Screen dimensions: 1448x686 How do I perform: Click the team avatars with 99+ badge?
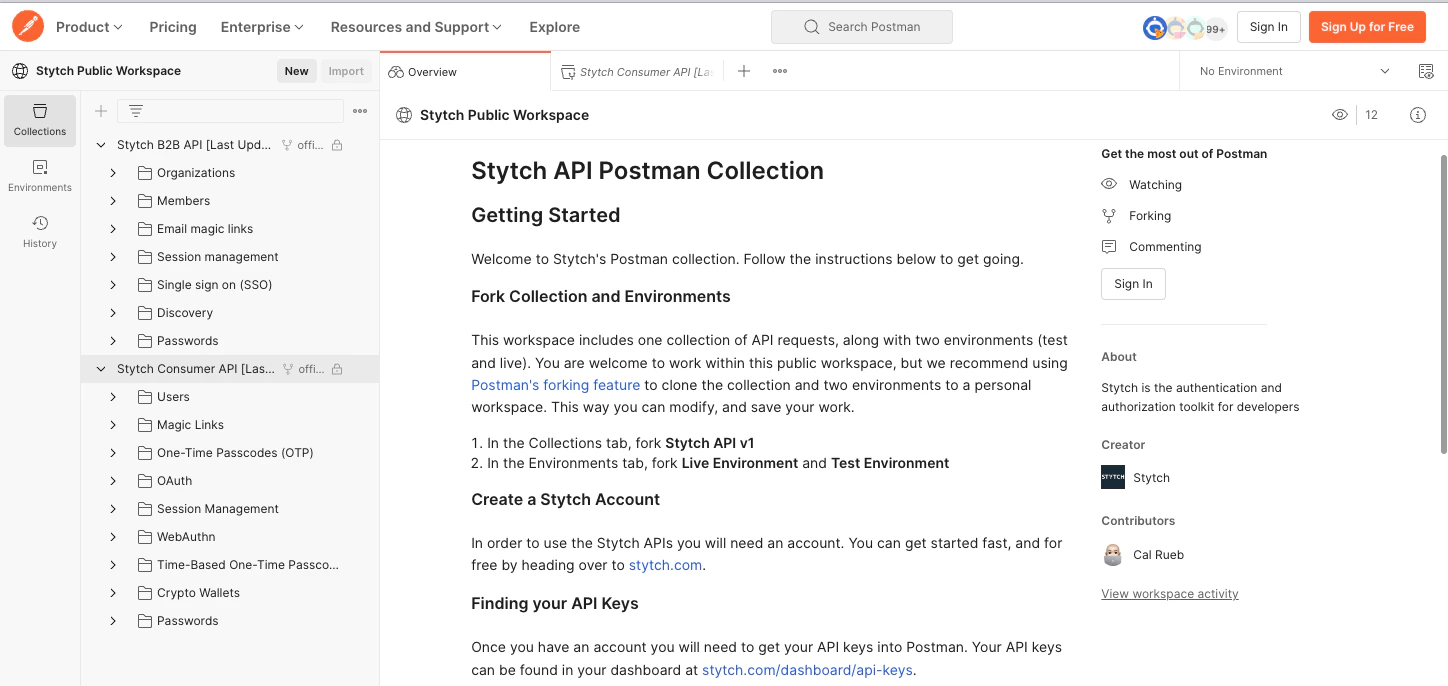(1185, 28)
